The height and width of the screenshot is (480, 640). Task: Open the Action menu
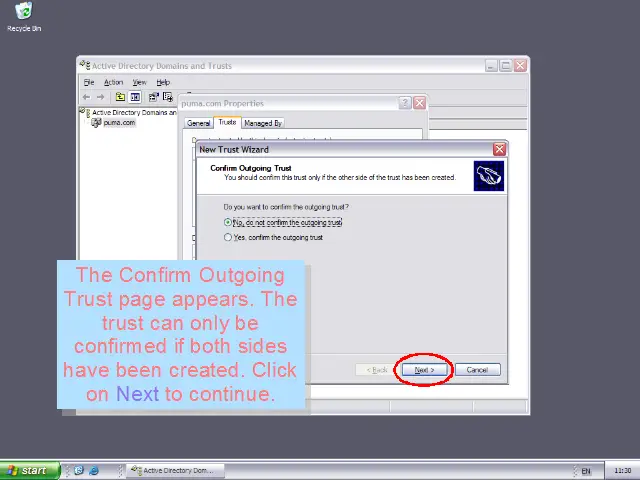(113, 82)
